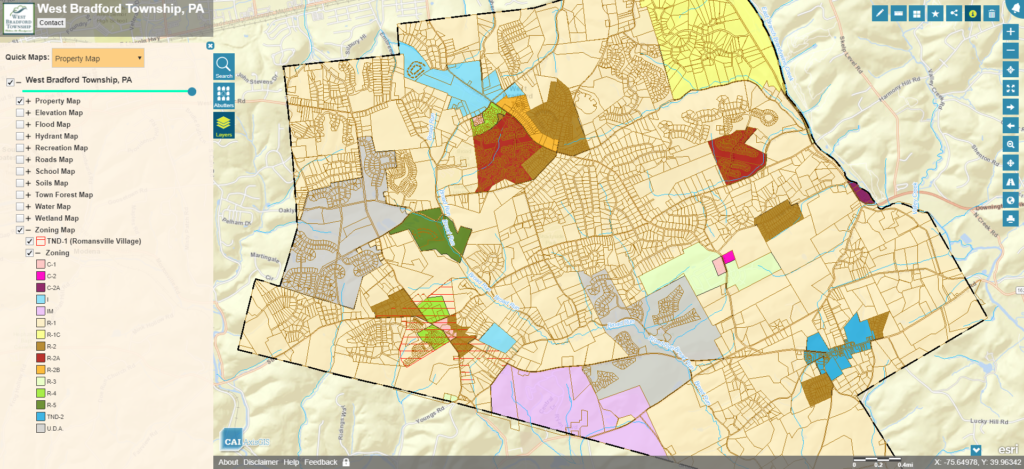Zoom out with the minus button
The width and height of the screenshot is (1024, 469).
pos(1011,50)
